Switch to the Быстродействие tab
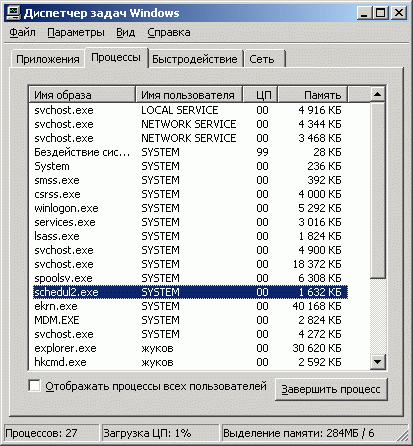 pos(195,59)
